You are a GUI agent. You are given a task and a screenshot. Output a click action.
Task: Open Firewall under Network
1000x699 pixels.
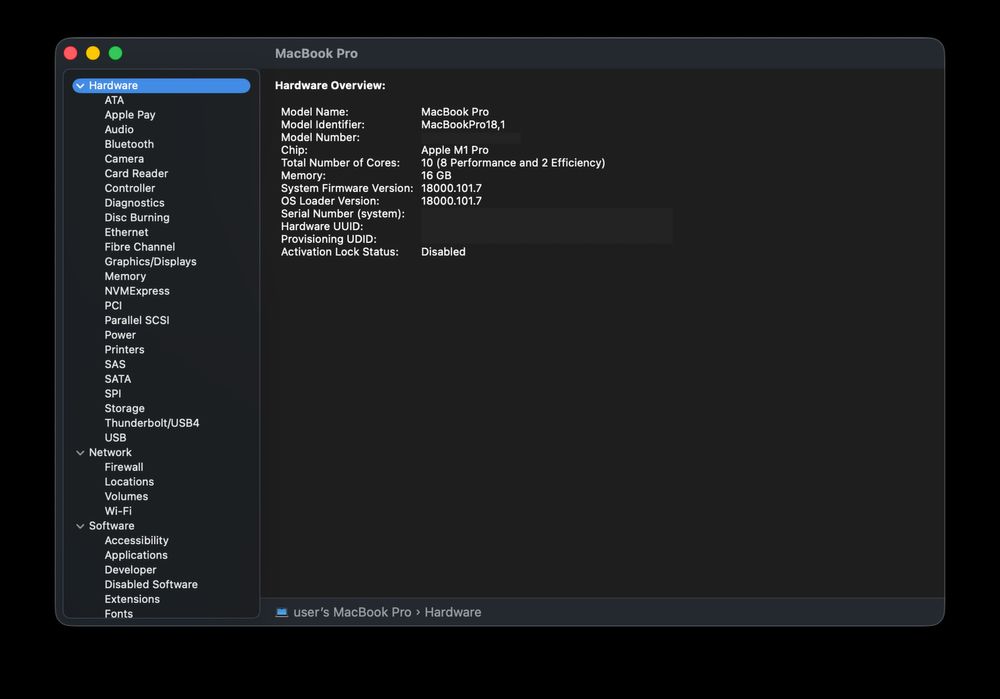tap(124, 467)
